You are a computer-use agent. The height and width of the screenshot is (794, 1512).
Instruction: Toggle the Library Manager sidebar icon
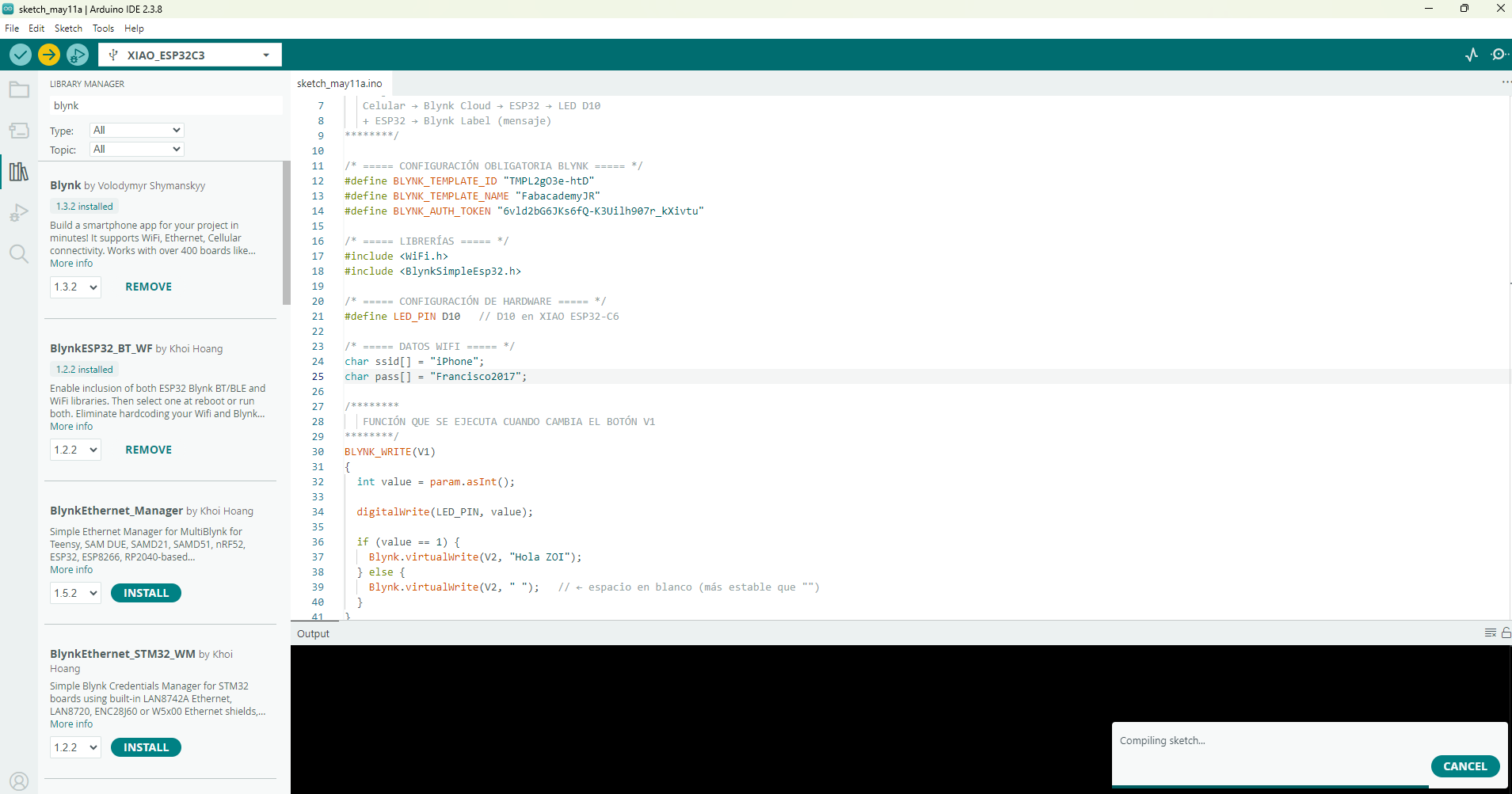(19, 172)
